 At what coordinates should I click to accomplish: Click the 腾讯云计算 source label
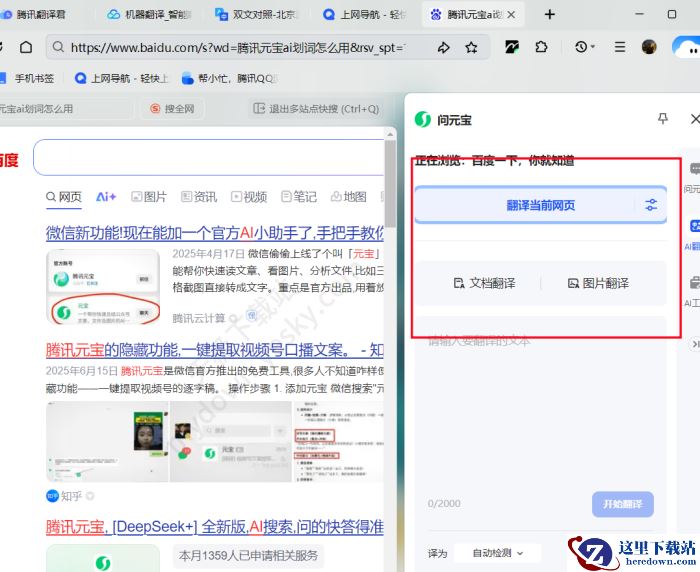tap(199, 318)
